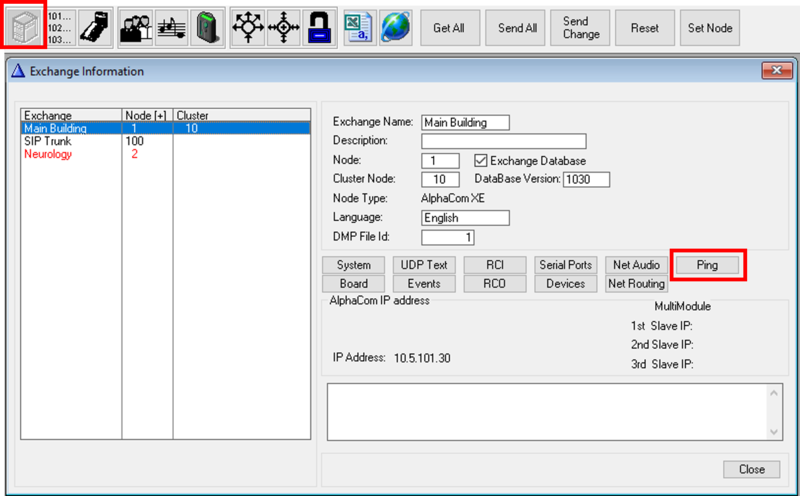
Task: Sort by the Node [+] column header
Action: click(x=147, y=115)
